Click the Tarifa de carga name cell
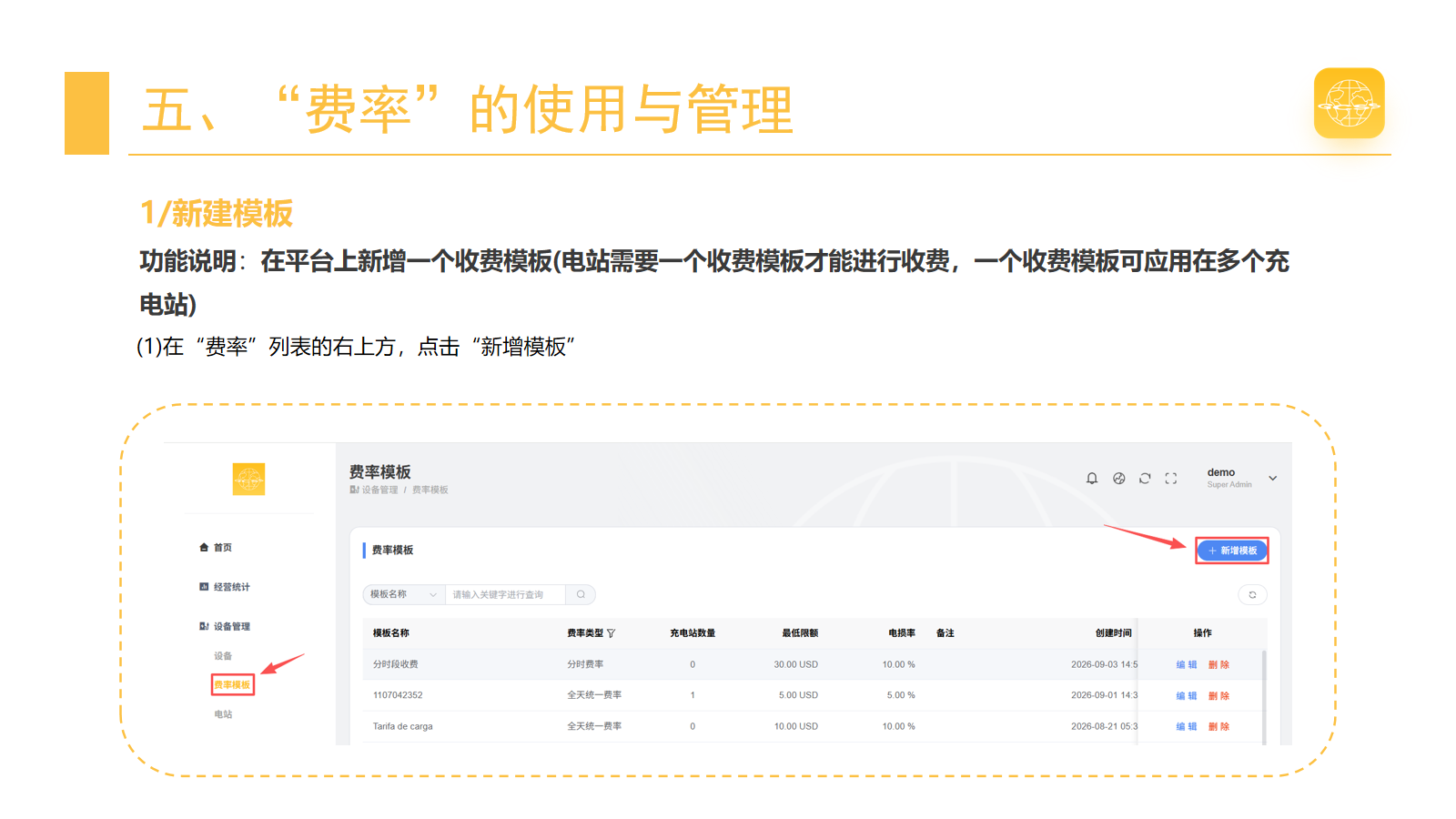The image size is (1456, 819). tap(402, 726)
